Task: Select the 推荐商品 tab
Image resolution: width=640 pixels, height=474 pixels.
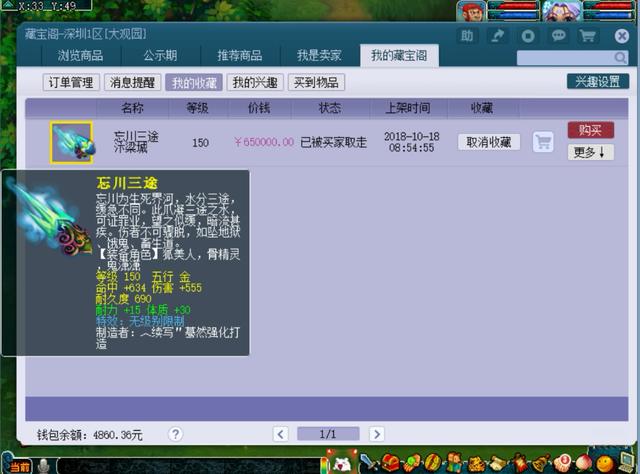Action: pos(238,56)
